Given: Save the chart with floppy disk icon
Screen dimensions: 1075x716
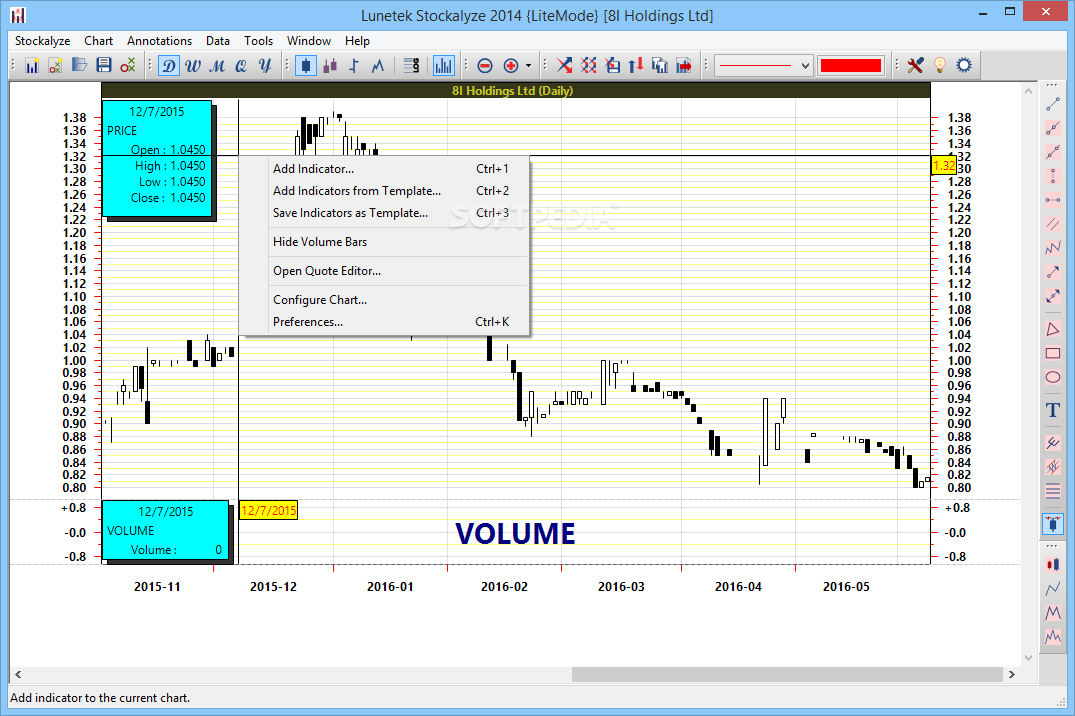Looking at the screenshot, I should (x=104, y=66).
